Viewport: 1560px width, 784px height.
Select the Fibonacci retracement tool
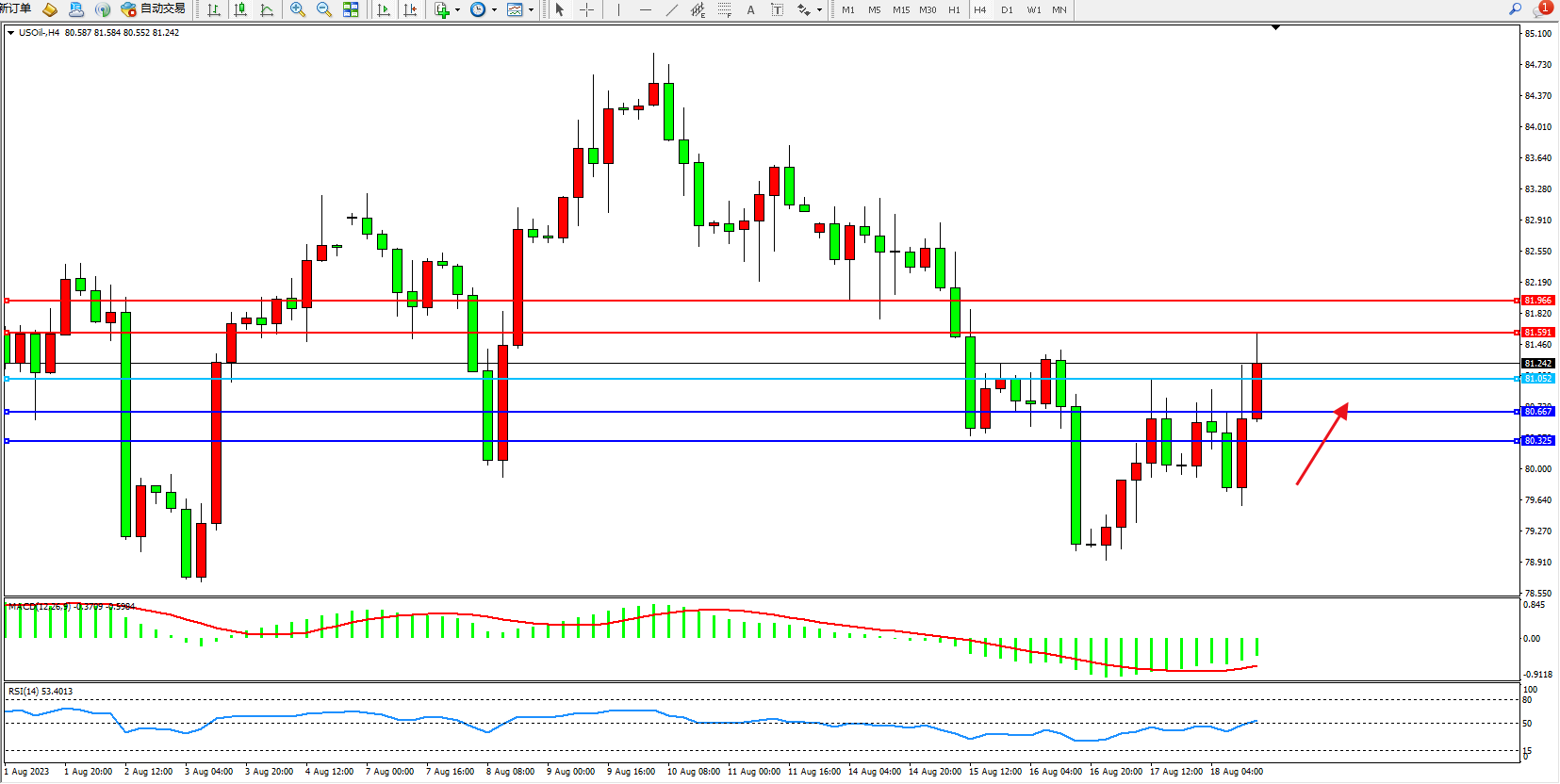(x=724, y=9)
